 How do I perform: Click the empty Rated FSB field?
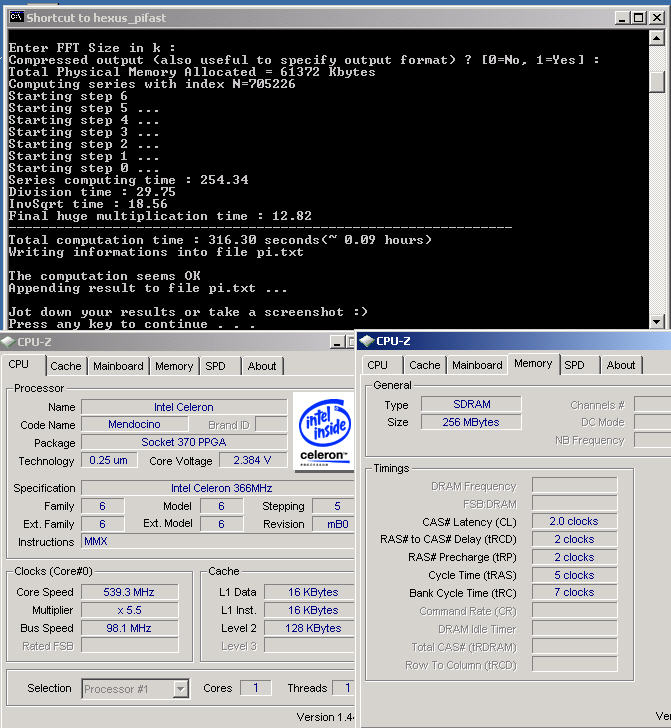pyautogui.click(x=130, y=646)
